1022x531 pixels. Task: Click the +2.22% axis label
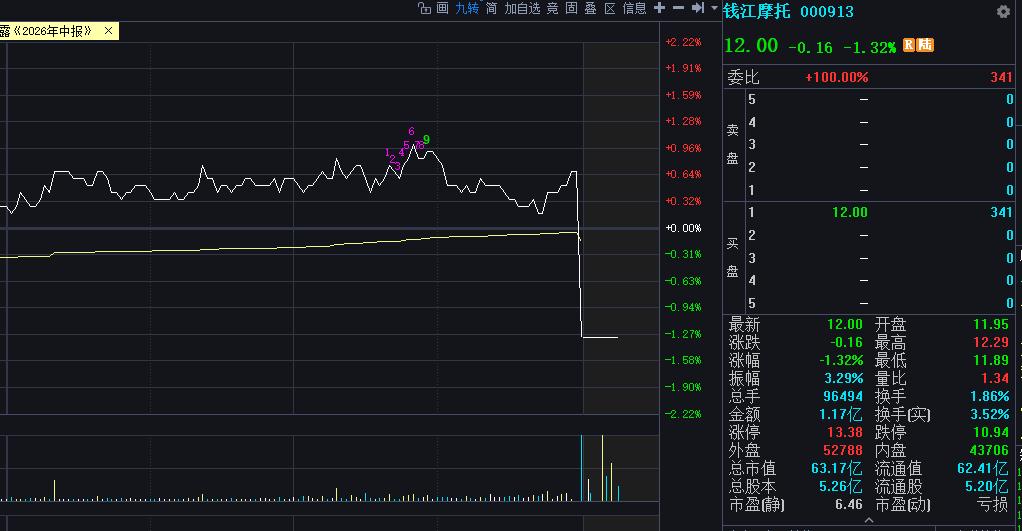tap(683, 42)
